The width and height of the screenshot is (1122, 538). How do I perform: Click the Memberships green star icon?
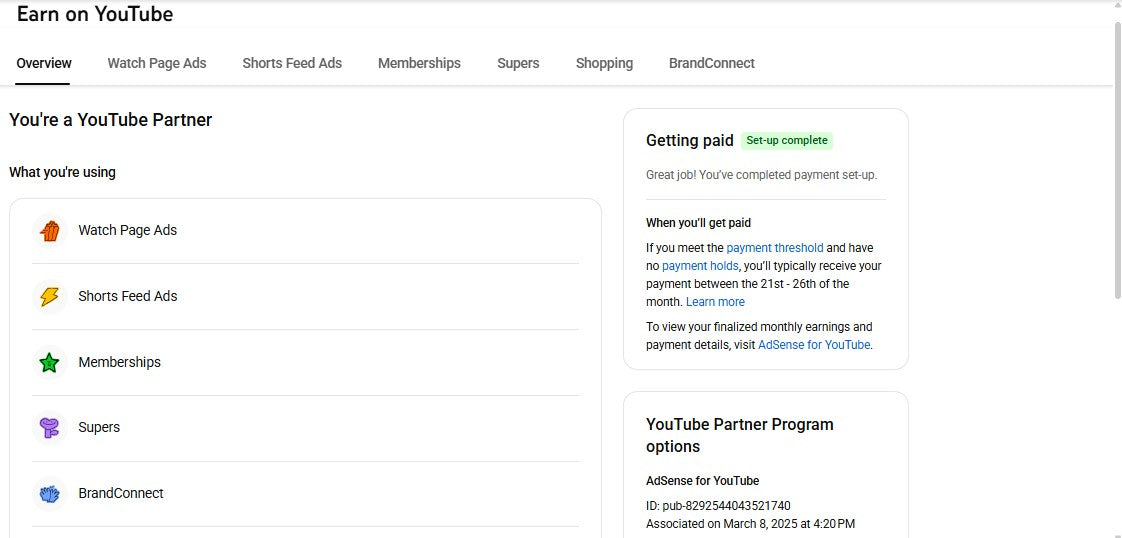[x=49, y=363]
